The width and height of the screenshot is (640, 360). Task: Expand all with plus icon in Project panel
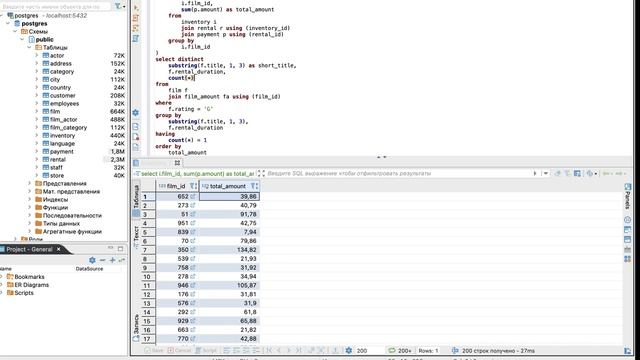(x=112, y=260)
